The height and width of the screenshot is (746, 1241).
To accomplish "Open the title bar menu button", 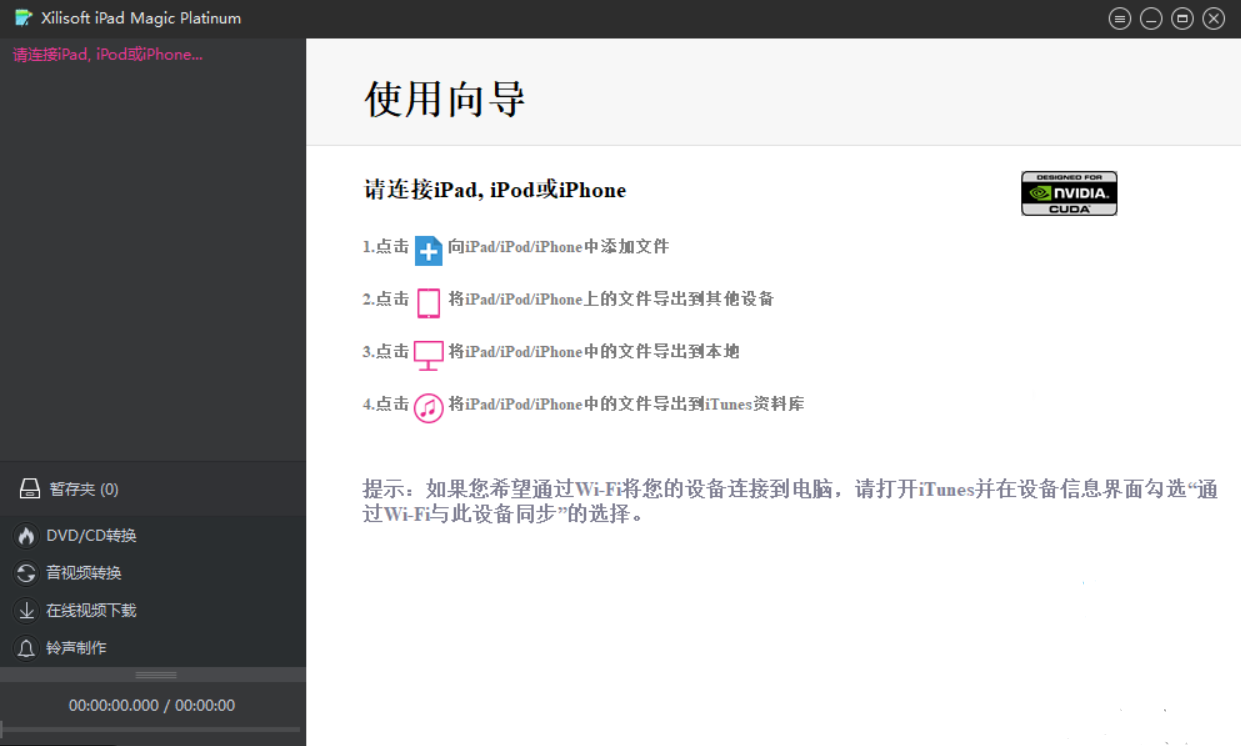I will (x=1120, y=18).
